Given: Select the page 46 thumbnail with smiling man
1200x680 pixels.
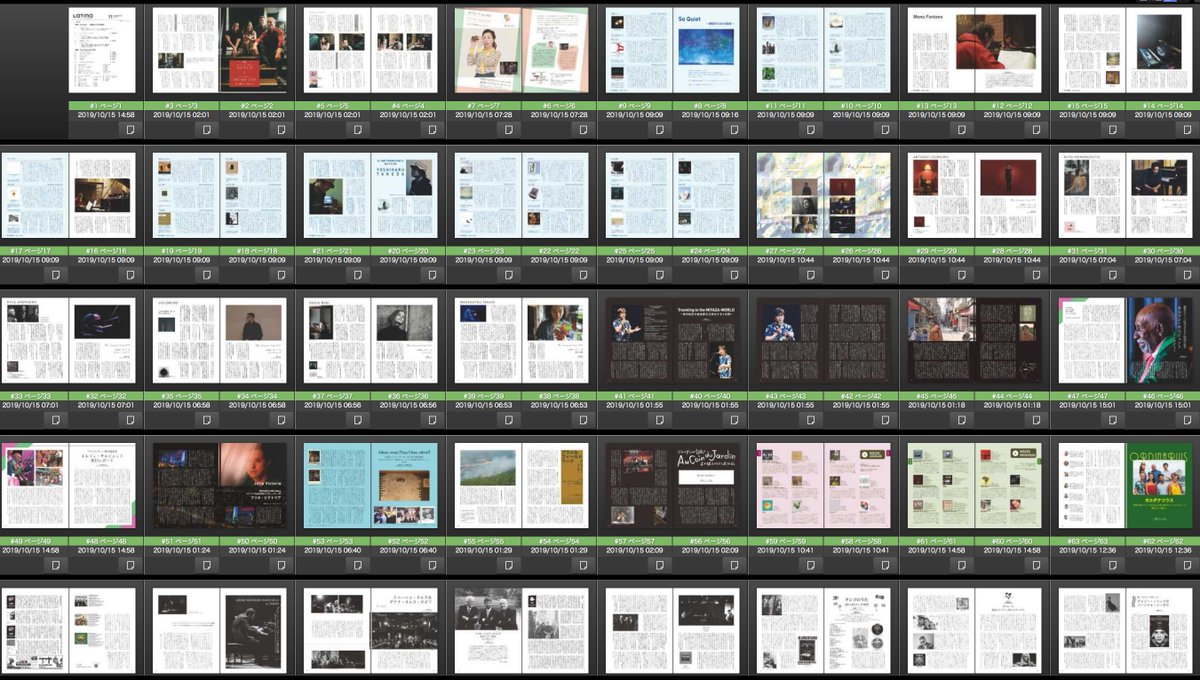Looking at the screenshot, I should [1158, 341].
